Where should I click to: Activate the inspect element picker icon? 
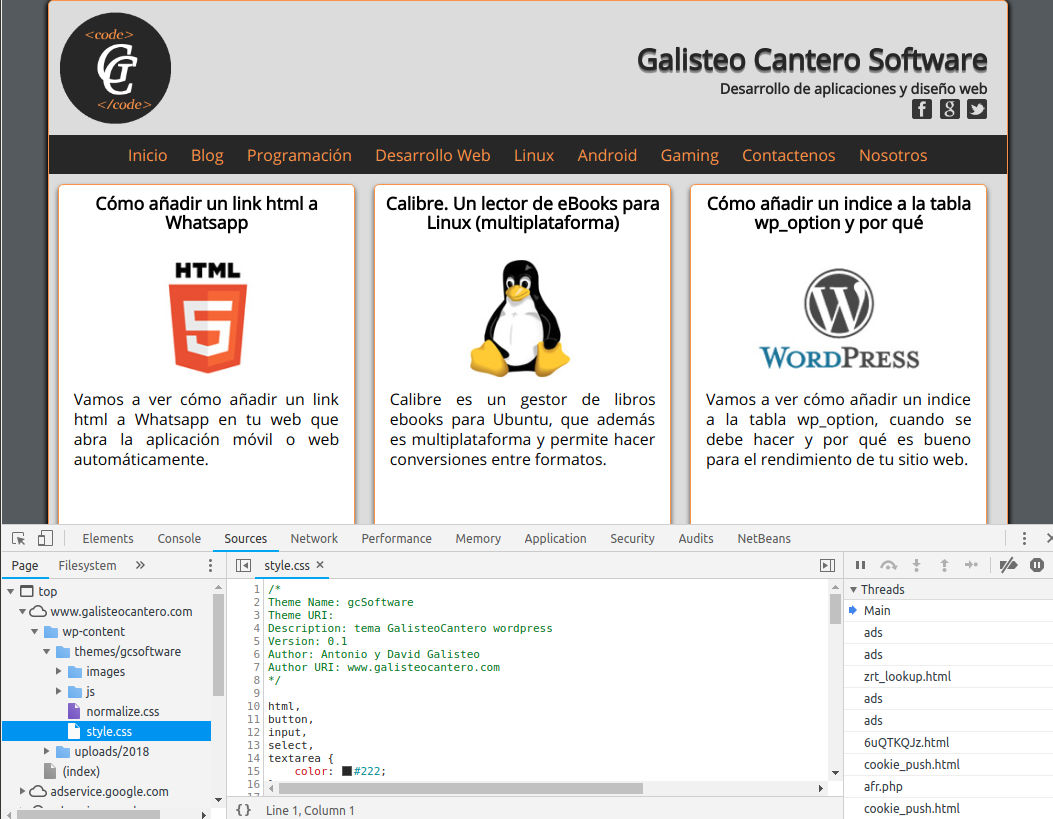tap(19, 538)
